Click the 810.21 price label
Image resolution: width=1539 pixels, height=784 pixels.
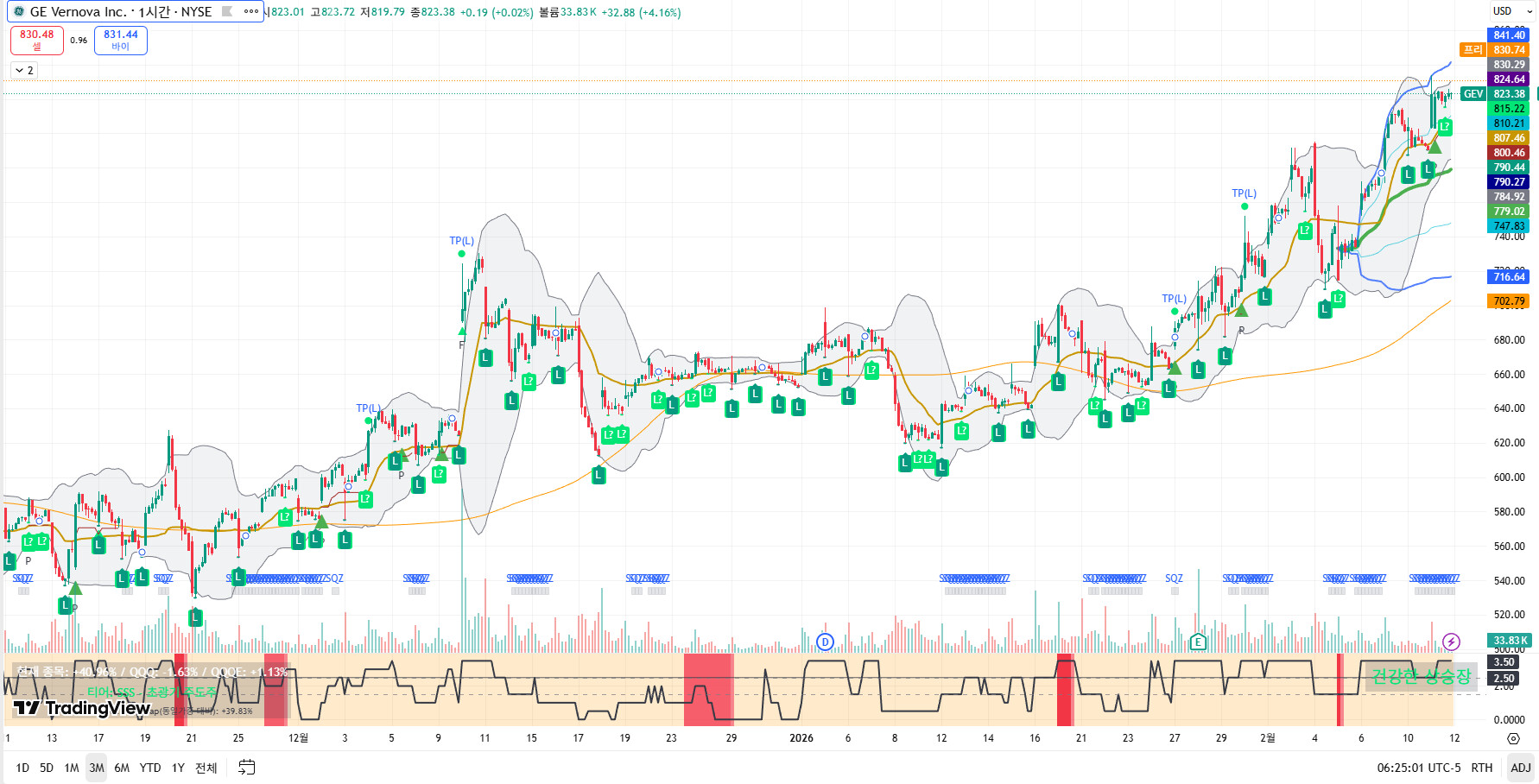(1509, 123)
